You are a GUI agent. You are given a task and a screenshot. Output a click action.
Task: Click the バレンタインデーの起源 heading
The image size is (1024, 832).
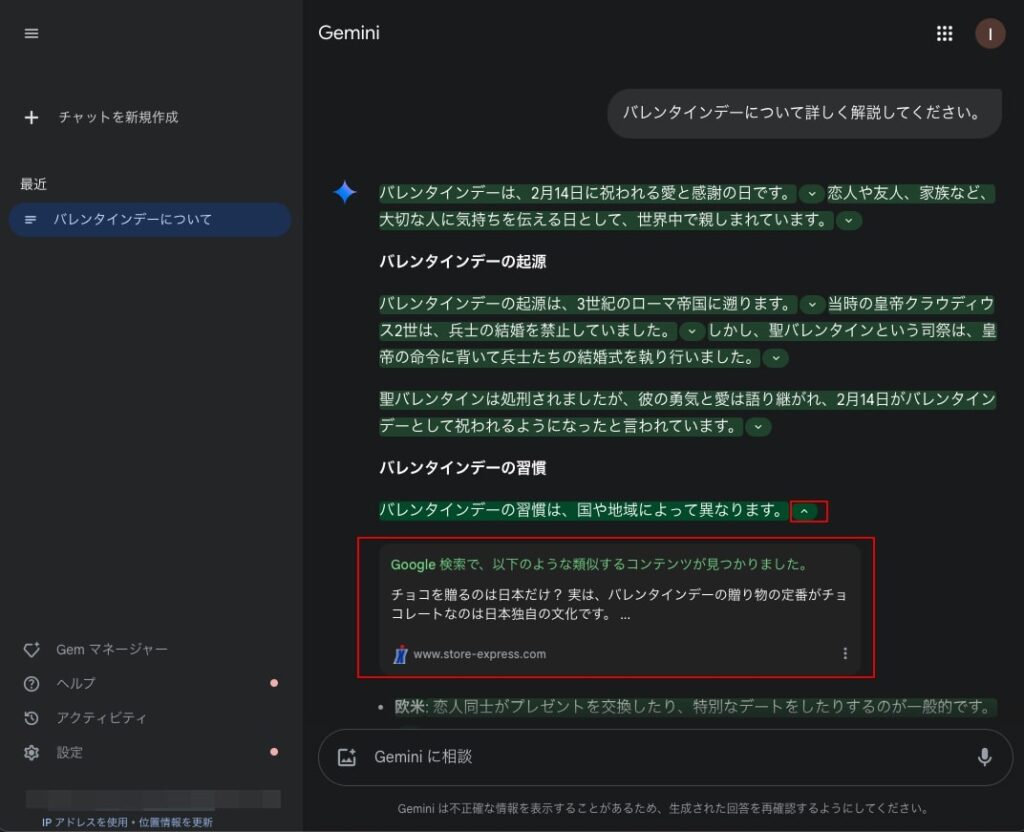[463, 262]
